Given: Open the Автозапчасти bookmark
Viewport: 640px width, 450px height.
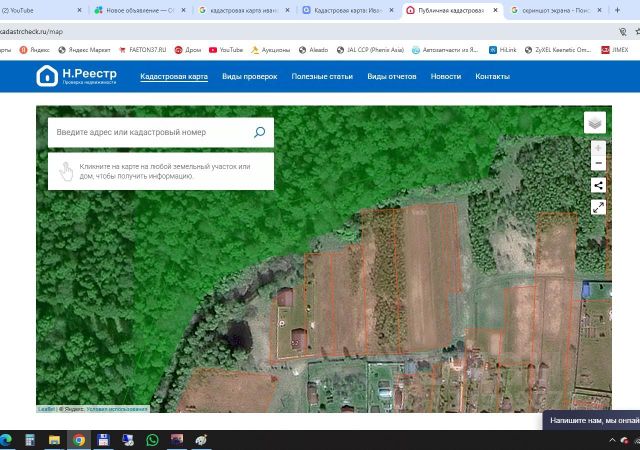Looking at the screenshot, I should click(x=445, y=50).
